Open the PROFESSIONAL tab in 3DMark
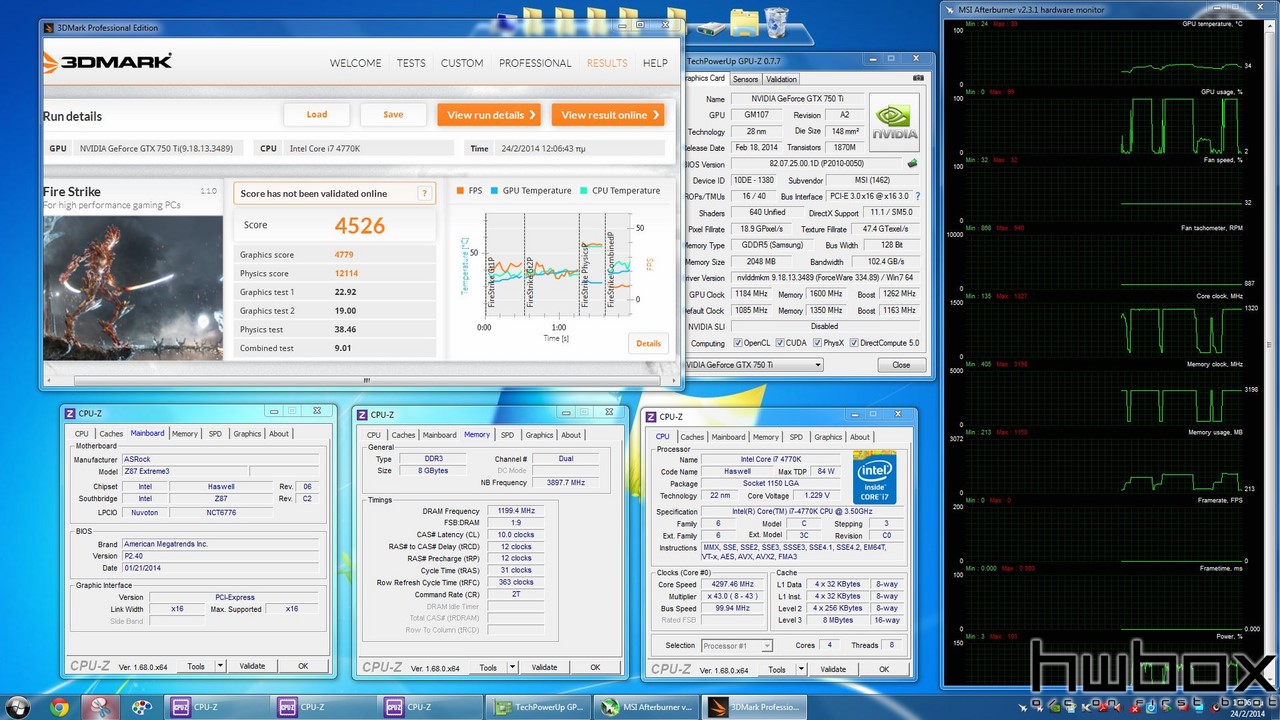 (535, 63)
